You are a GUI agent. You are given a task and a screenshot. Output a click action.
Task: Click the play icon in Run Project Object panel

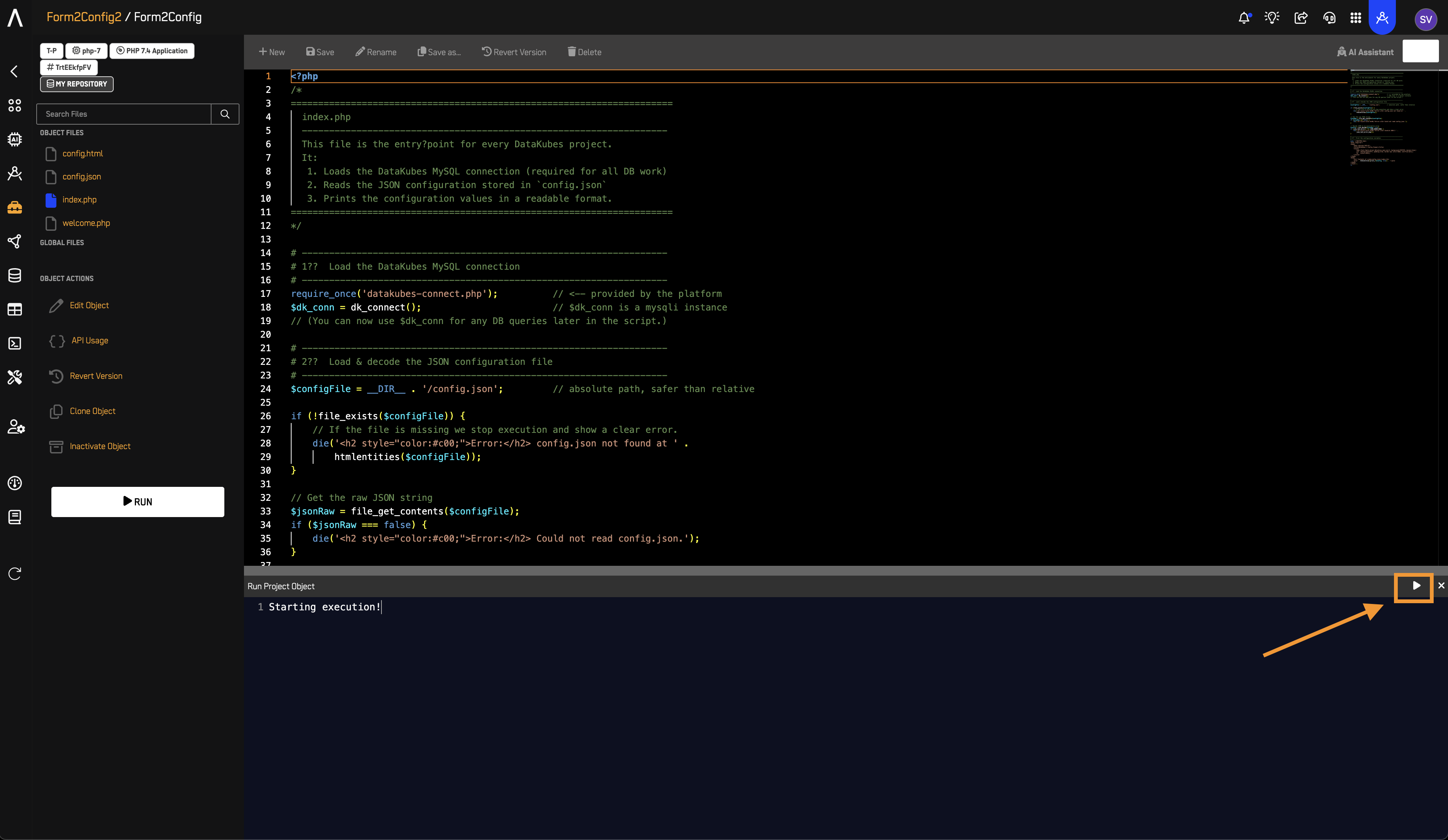tap(1416, 585)
